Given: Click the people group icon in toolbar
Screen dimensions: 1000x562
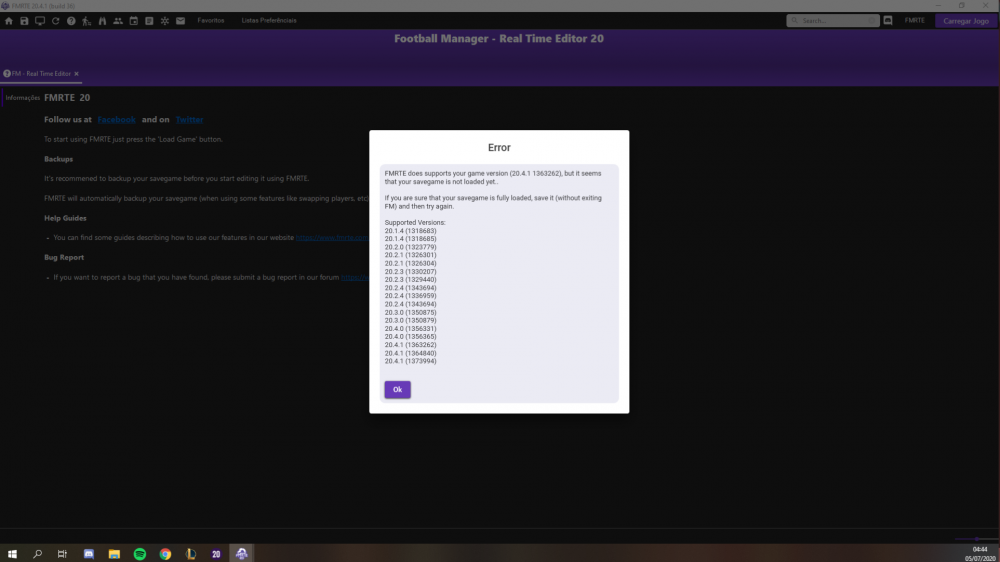Looking at the screenshot, I should click(x=118, y=21).
